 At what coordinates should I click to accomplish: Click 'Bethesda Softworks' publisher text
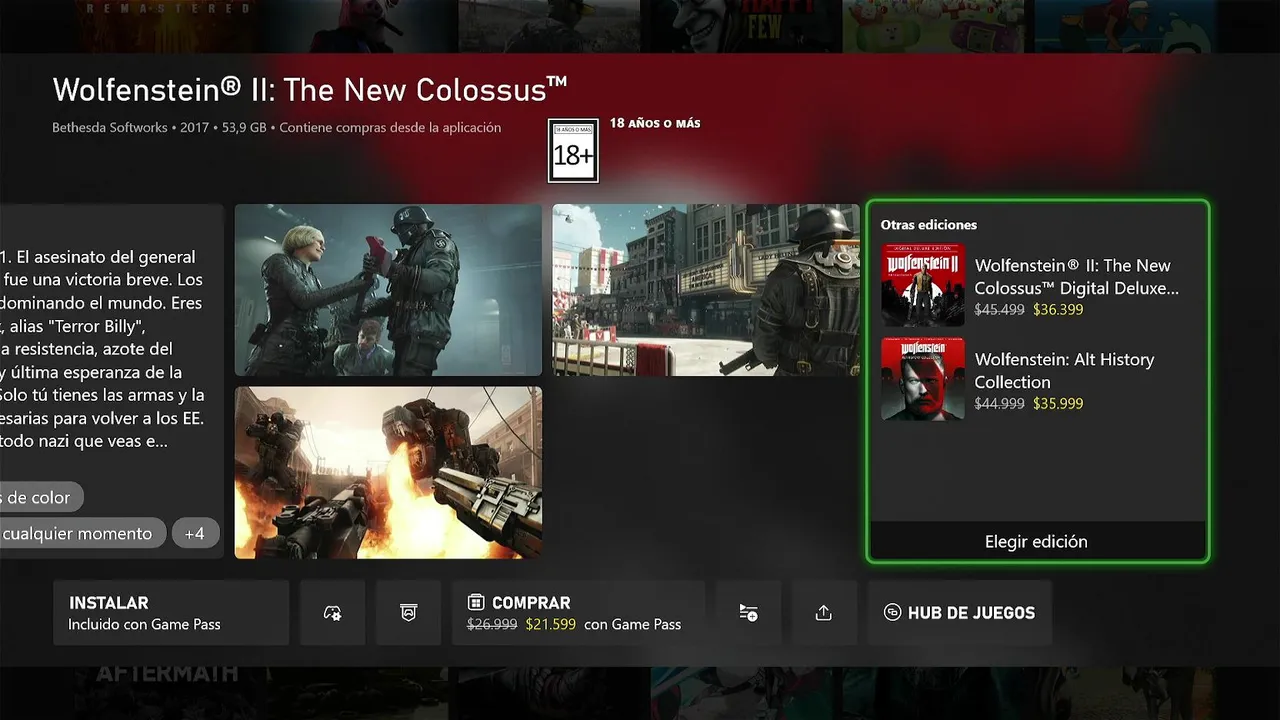(x=110, y=128)
